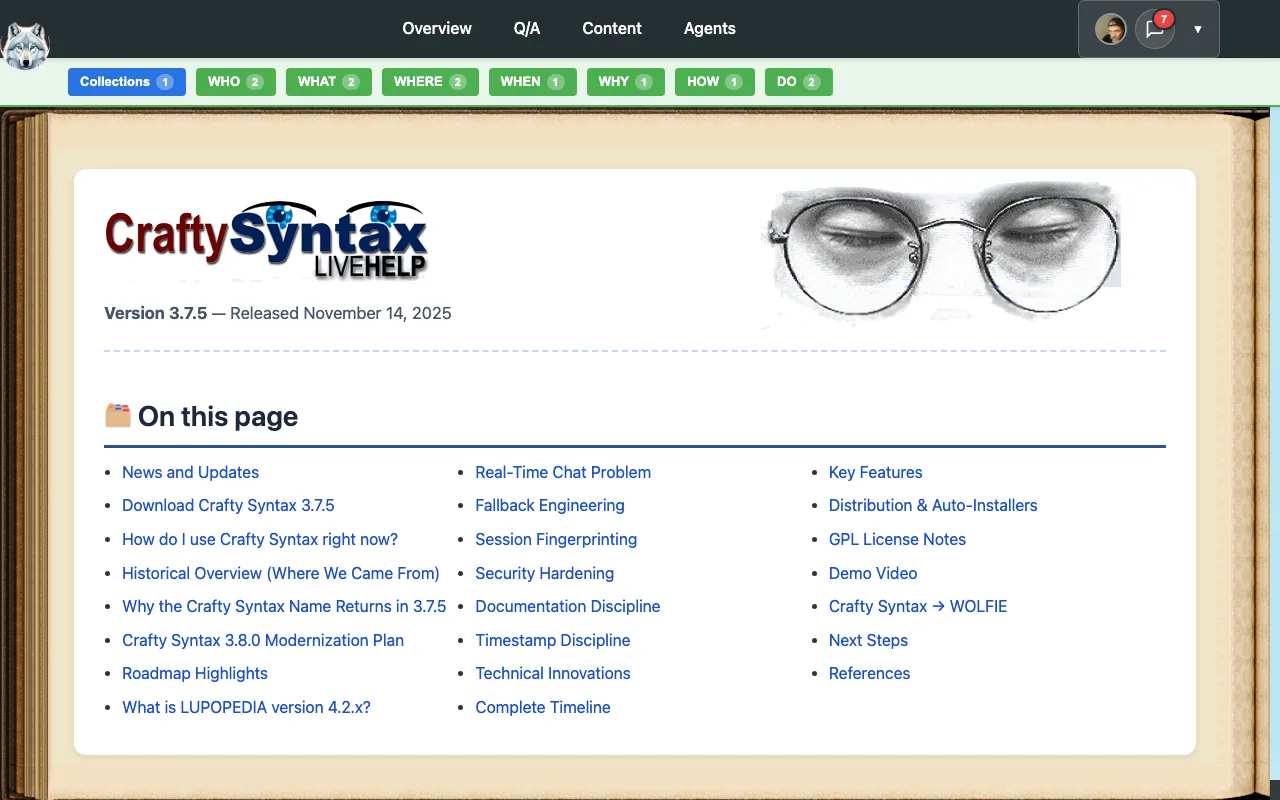
Task: Go to Documentation Discipline section
Action: click(568, 606)
